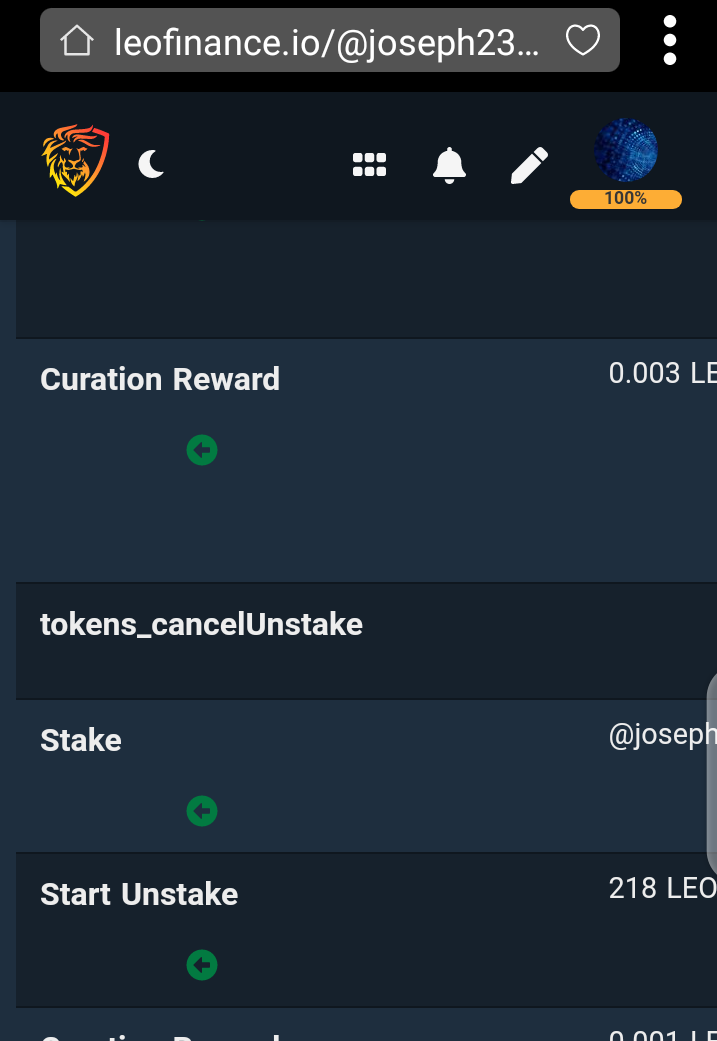The width and height of the screenshot is (717, 1041).
Task: Click the 100% voting power bar
Action: click(x=626, y=199)
